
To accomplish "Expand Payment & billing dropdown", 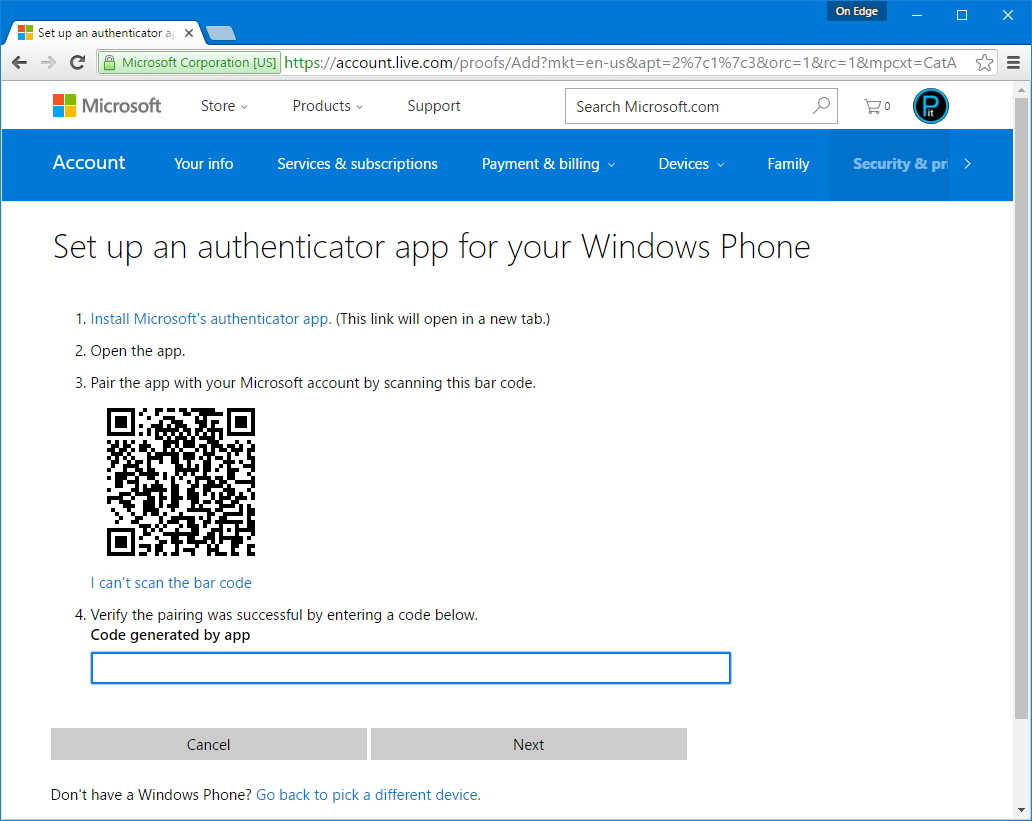I will [x=548, y=164].
